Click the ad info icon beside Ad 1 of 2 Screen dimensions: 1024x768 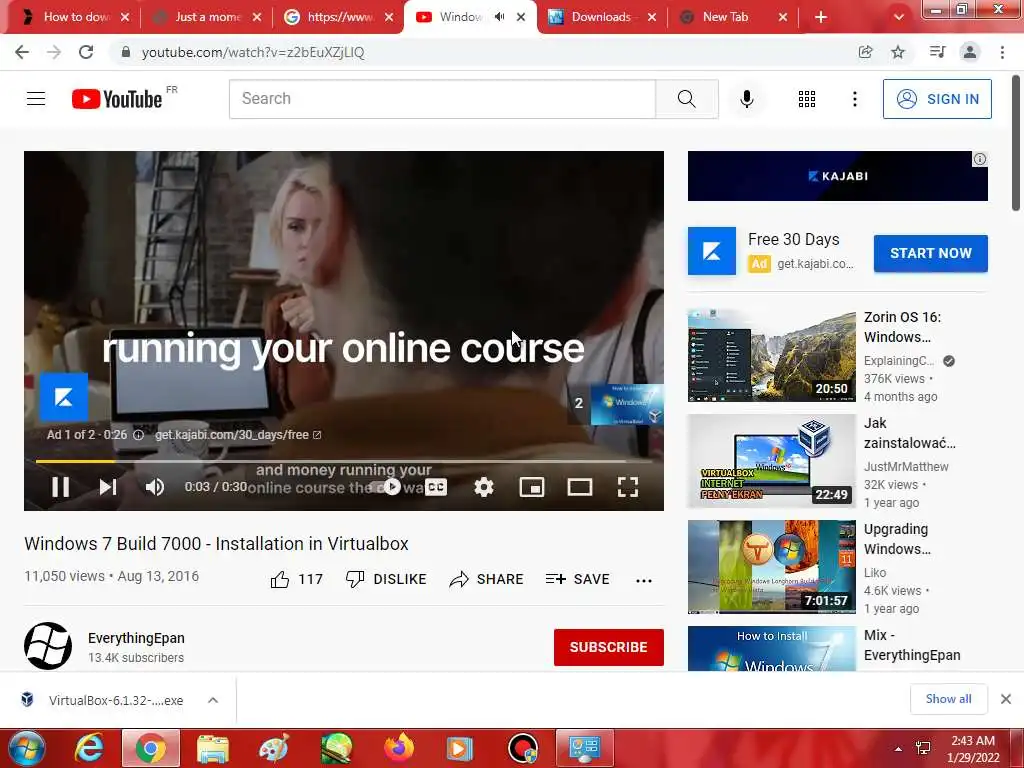click(138, 435)
